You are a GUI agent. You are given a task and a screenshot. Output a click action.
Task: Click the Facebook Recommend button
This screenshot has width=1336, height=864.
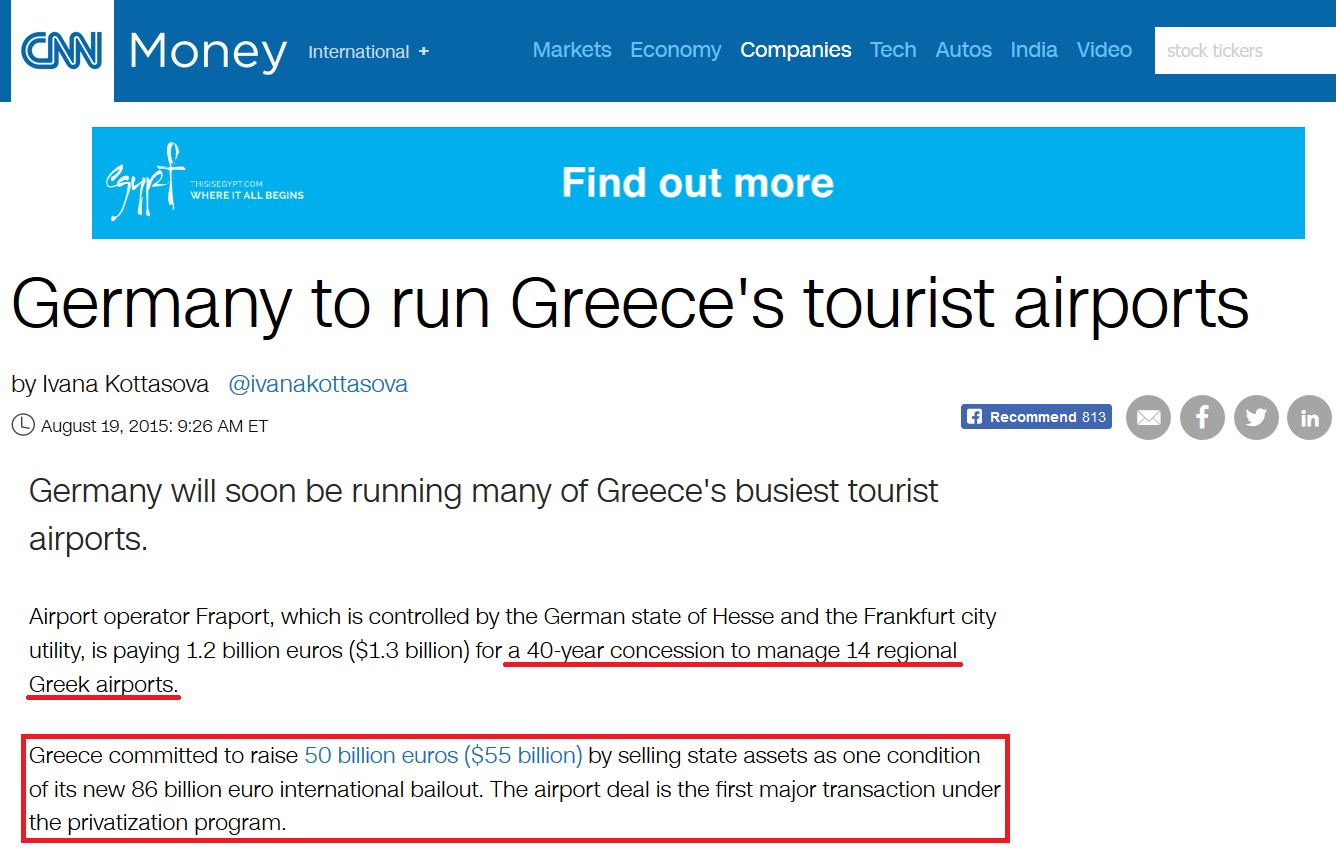[1036, 417]
